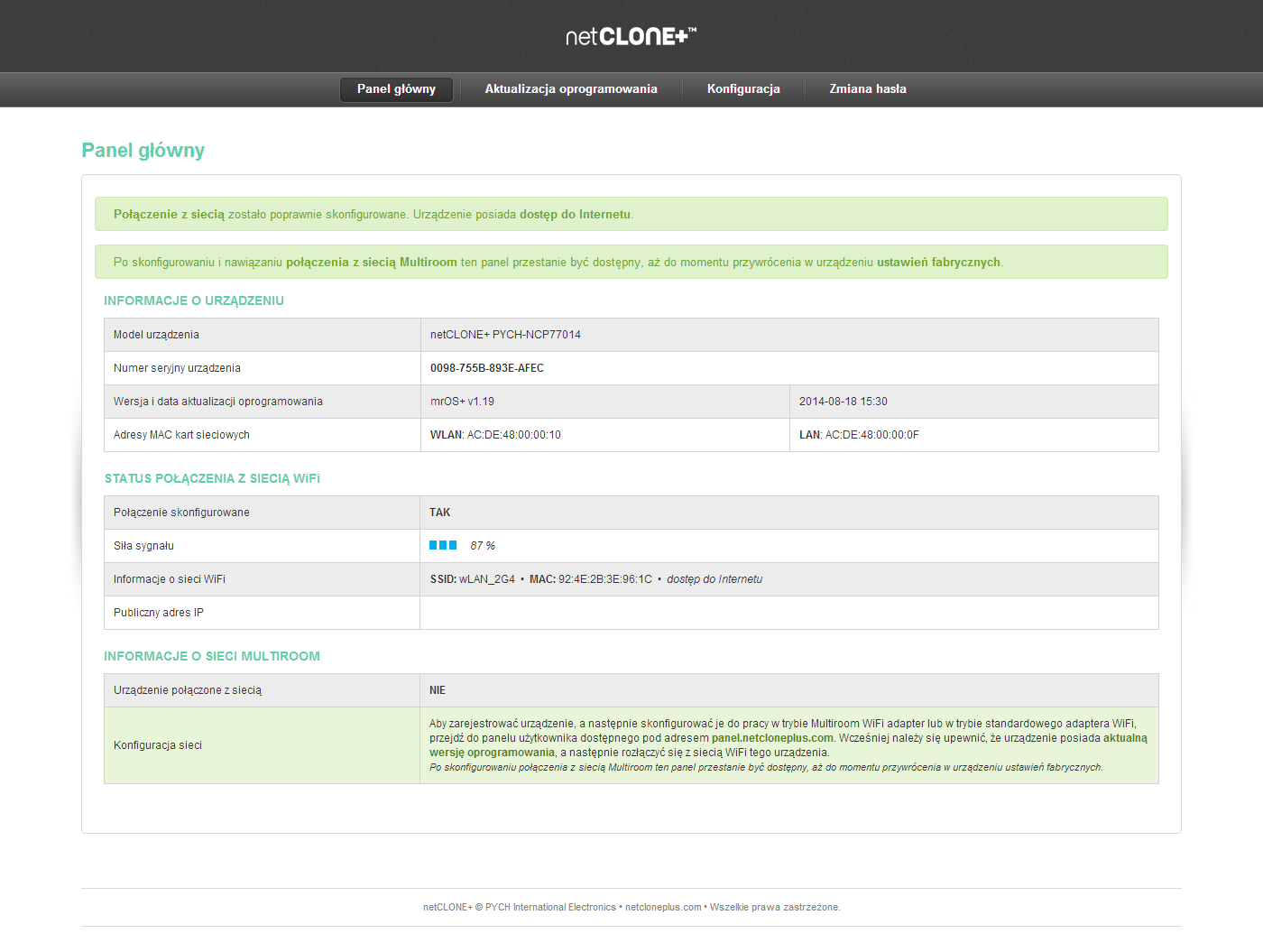Click 'połączenia z siecią Multiroom' bold text
Viewport: 1263px width, 952px height.
pyautogui.click(x=372, y=263)
